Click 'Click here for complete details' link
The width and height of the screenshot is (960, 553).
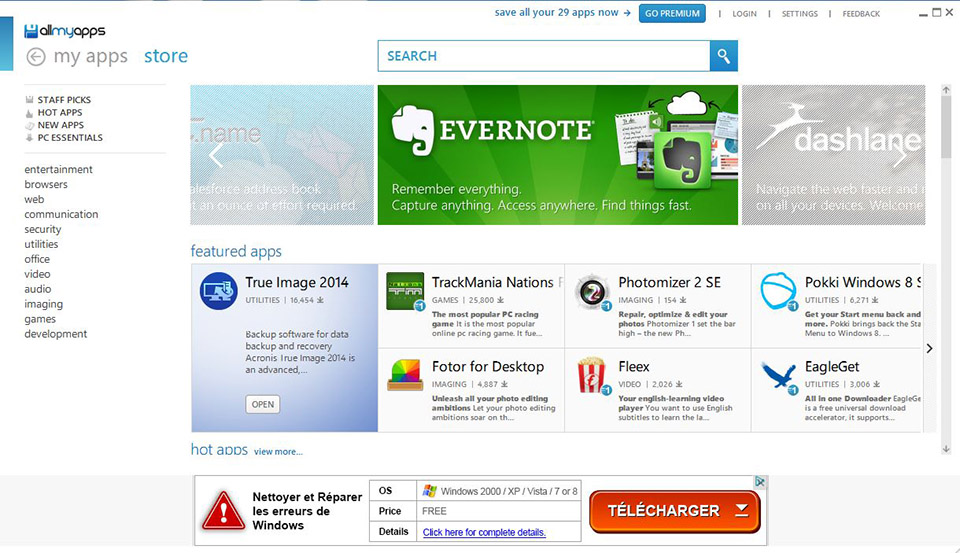[484, 532]
